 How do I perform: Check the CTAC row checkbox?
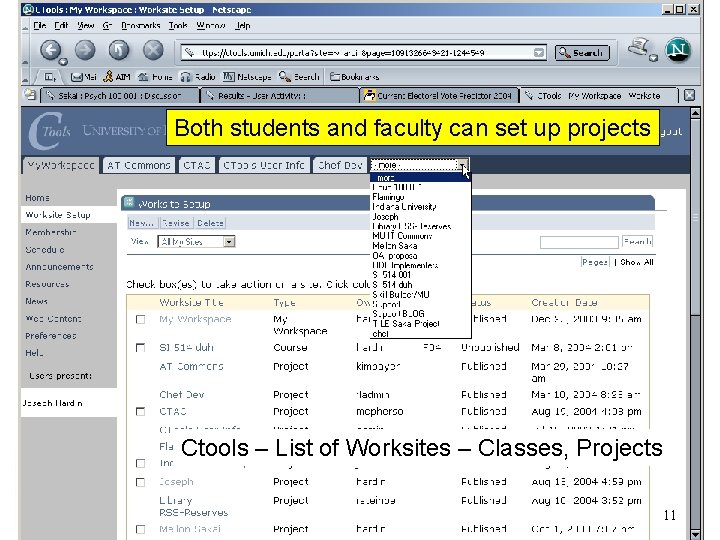[x=141, y=411]
